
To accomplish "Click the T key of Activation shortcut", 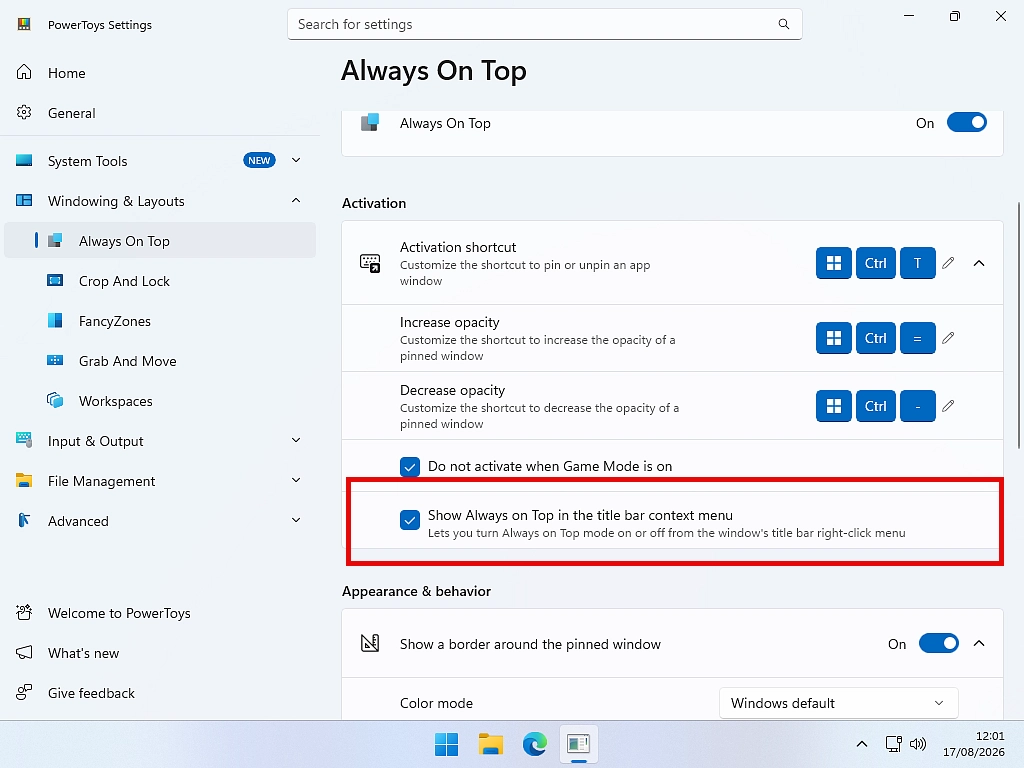I will coord(918,263).
